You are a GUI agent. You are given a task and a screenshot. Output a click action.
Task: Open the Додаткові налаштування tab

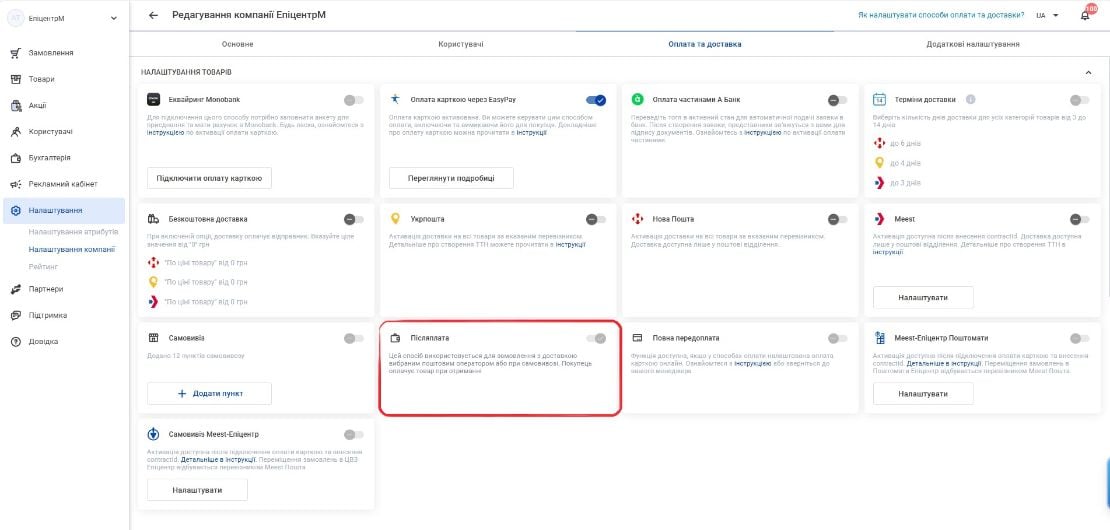[x=973, y=44]
